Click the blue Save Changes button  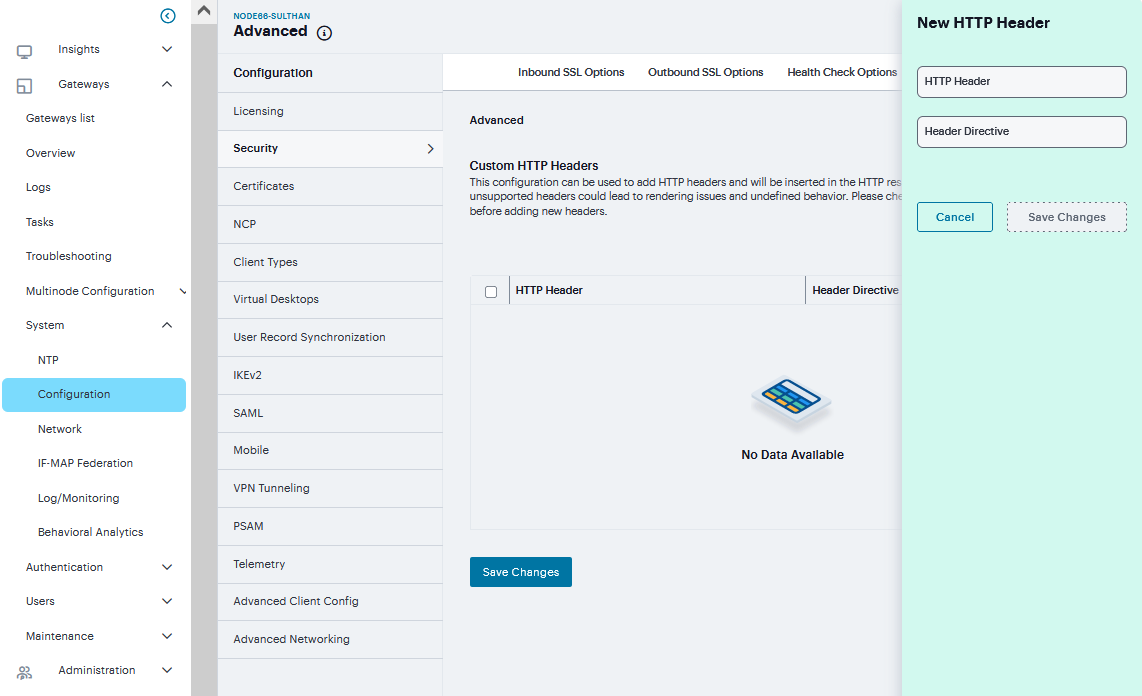520,572
